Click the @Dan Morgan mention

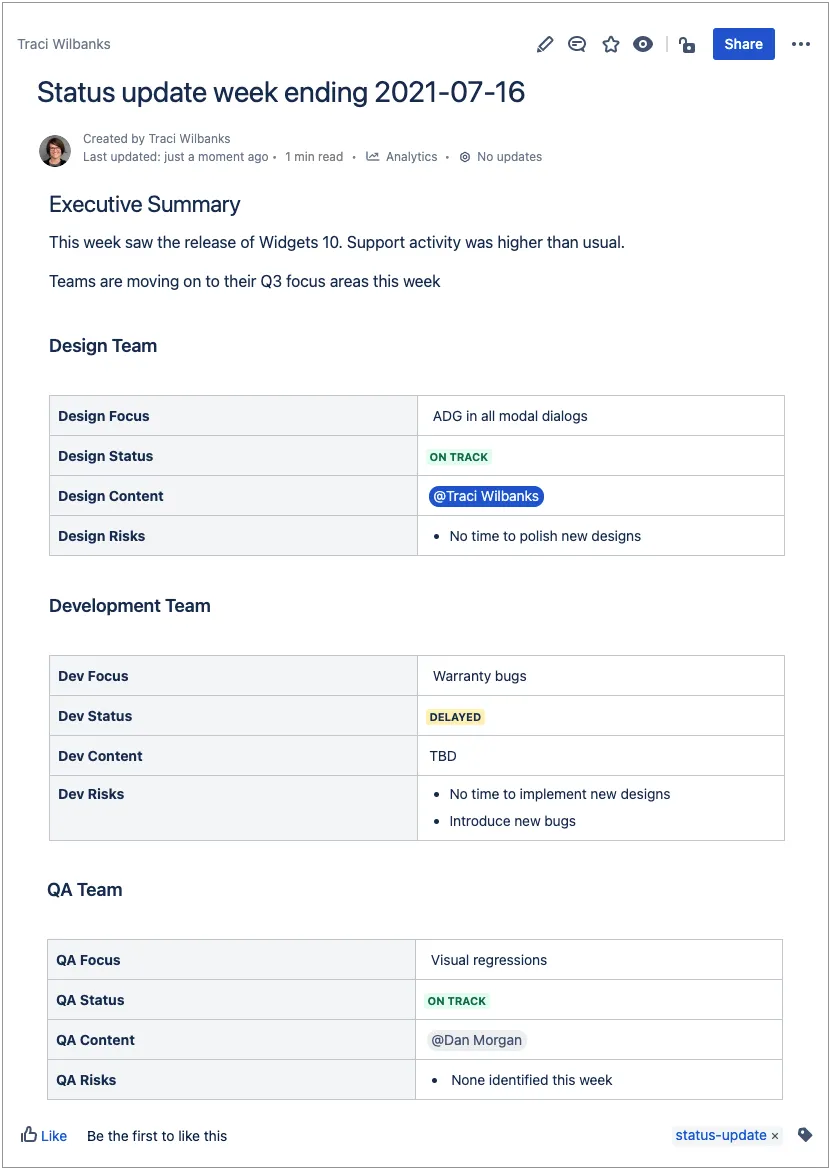click(477, 1040)
